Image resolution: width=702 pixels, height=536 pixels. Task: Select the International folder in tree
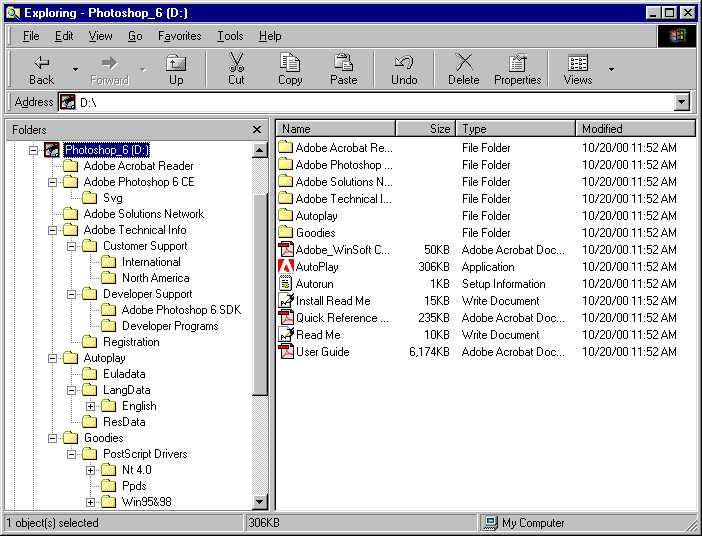[151, 262]
